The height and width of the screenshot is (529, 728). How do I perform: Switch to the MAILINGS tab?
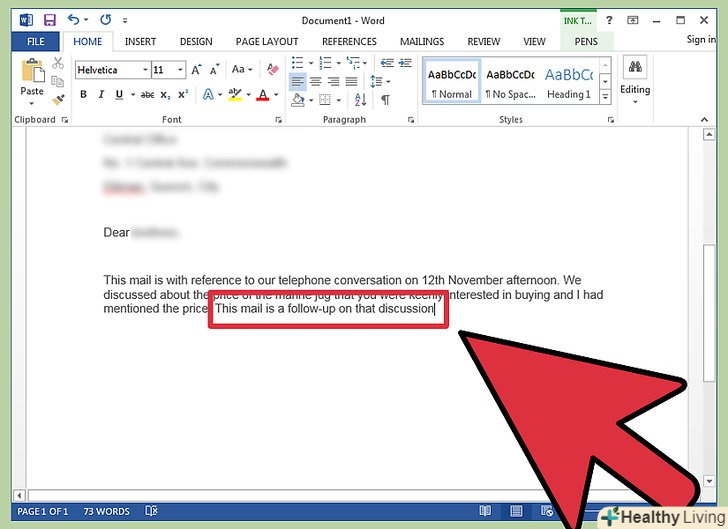point(422,42)
